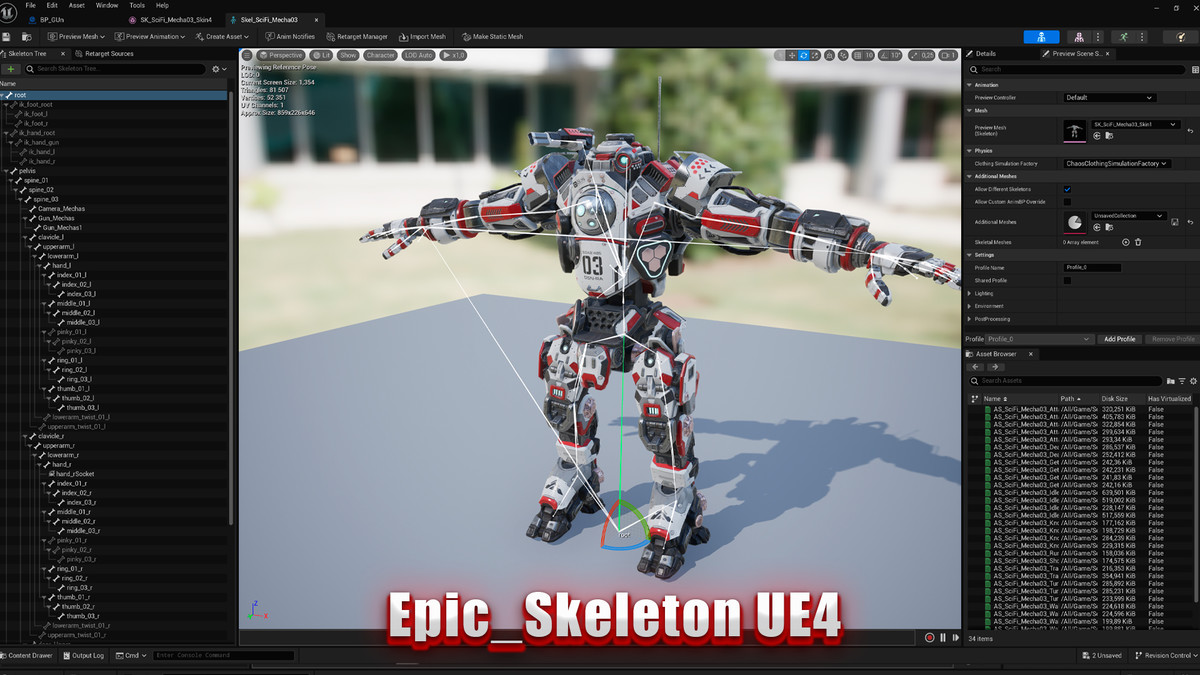Reset Preview Mesh to default arrow
This screenshot has height=675, width=1200.
click(x=1190, y=131)
